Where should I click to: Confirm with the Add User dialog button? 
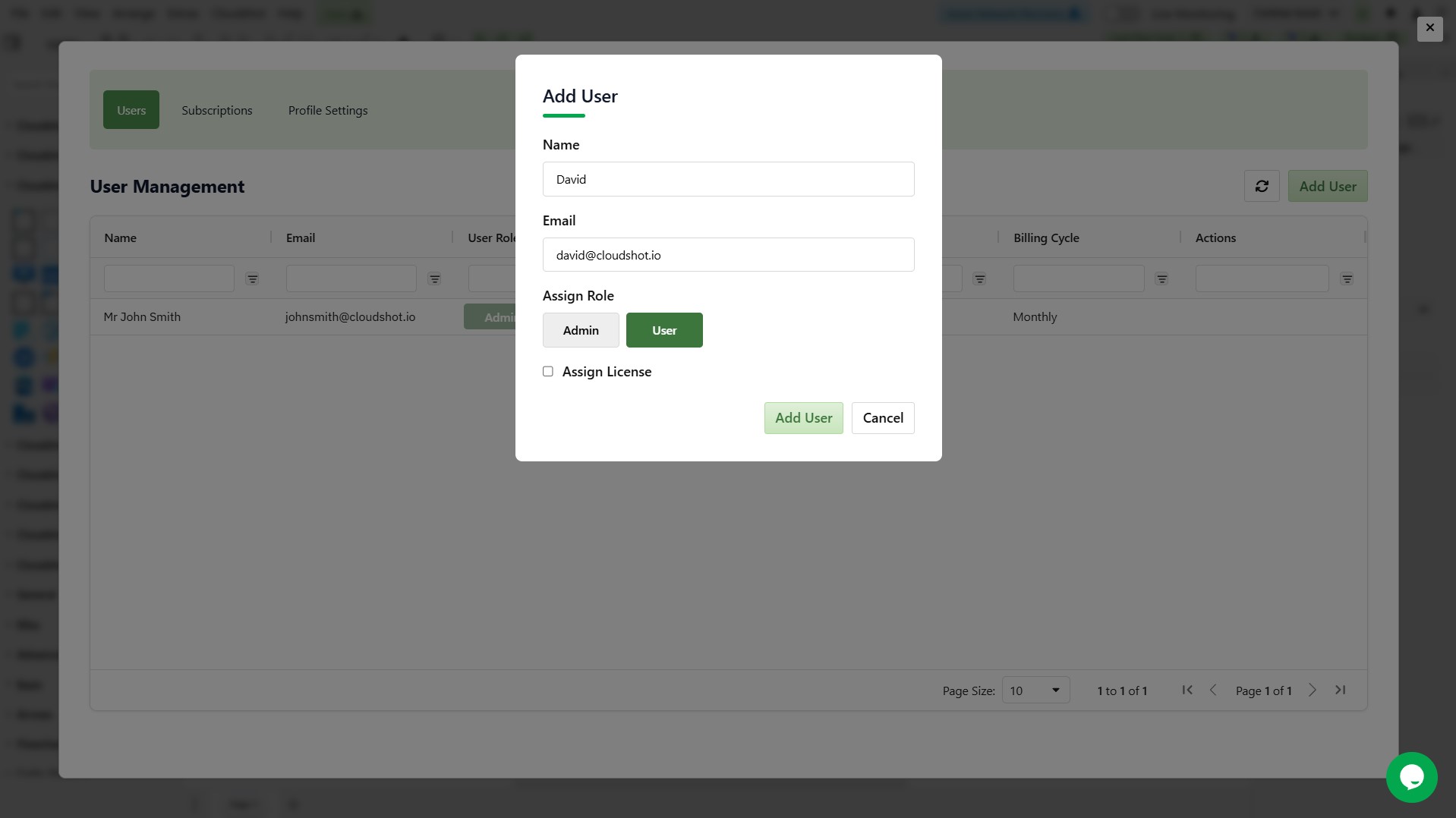(x=803, y=418)
